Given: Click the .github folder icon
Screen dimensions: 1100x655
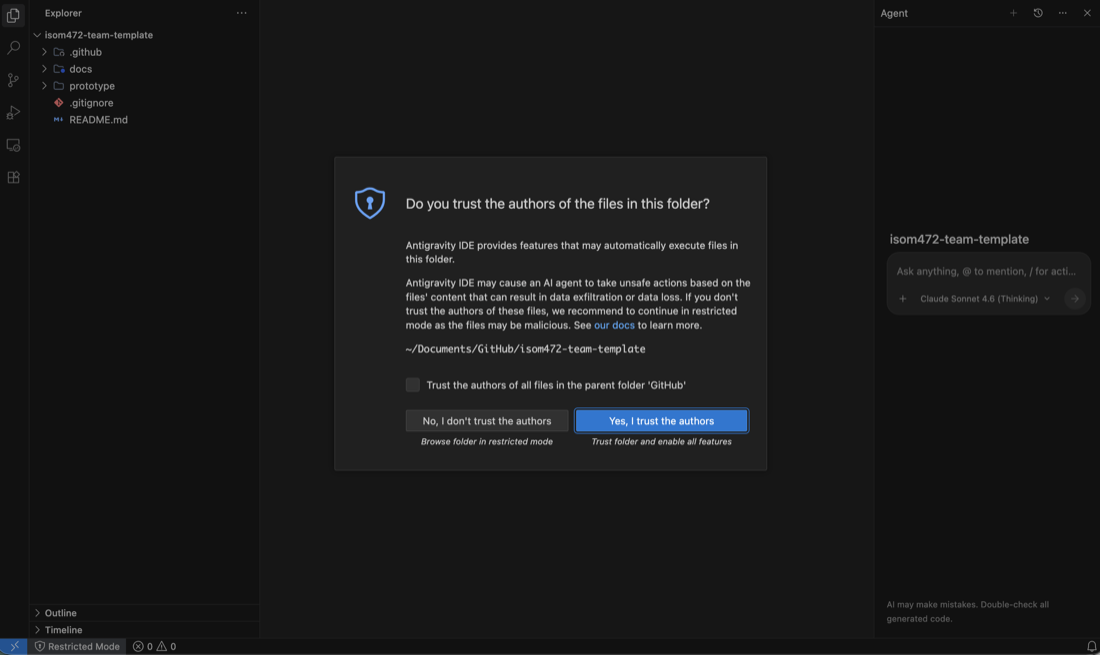Looking at the screenshot, I should coord(59,52).
